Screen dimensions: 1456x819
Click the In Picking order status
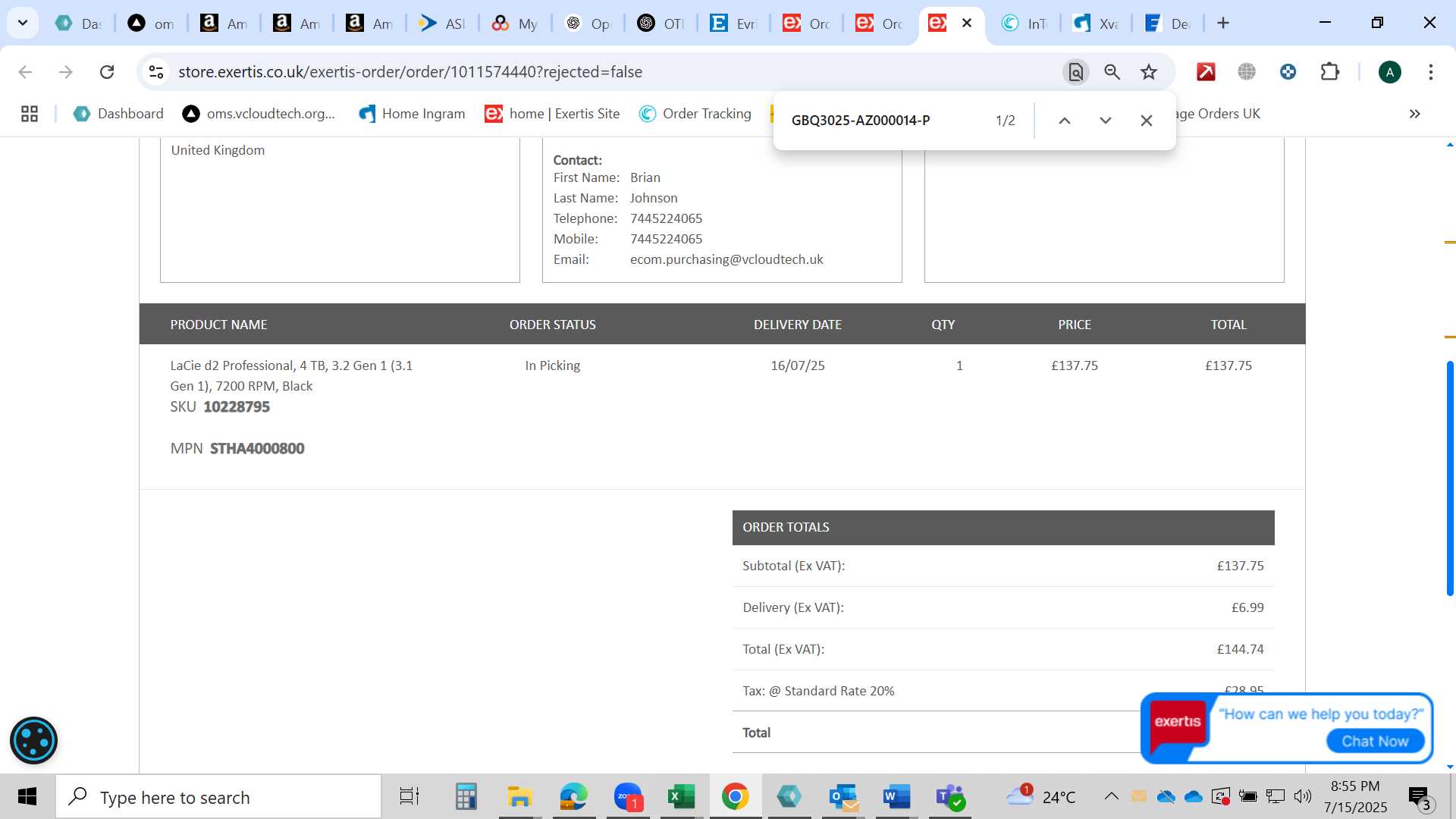point(553,366)
